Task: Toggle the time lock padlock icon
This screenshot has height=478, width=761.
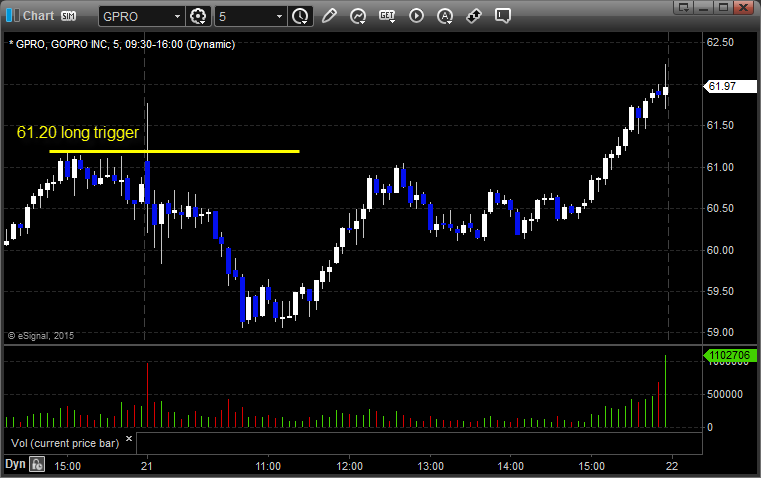Action: 37,464
